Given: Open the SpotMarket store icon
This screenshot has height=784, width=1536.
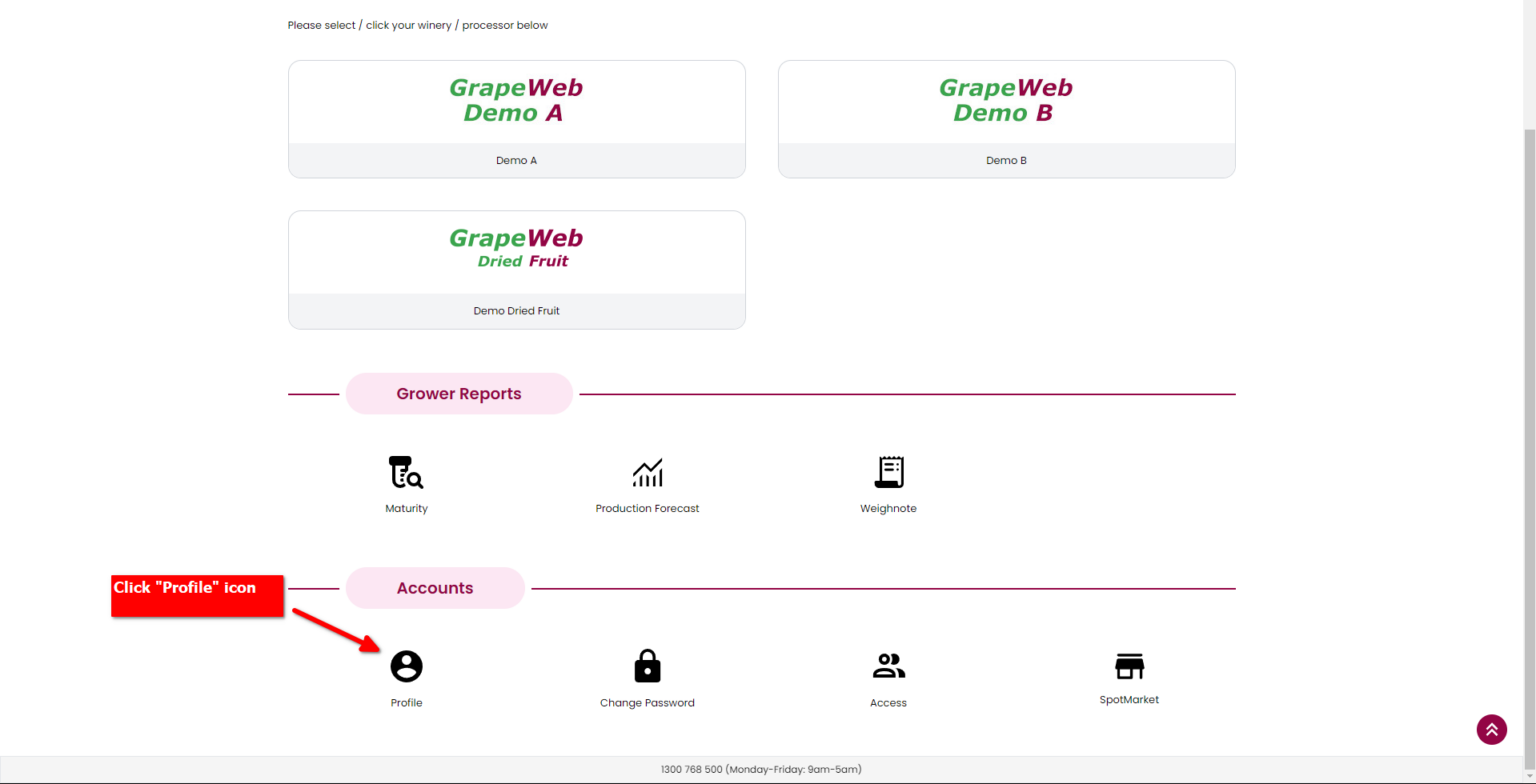Looking at the screenshot, I should [x=1129, y=666].
